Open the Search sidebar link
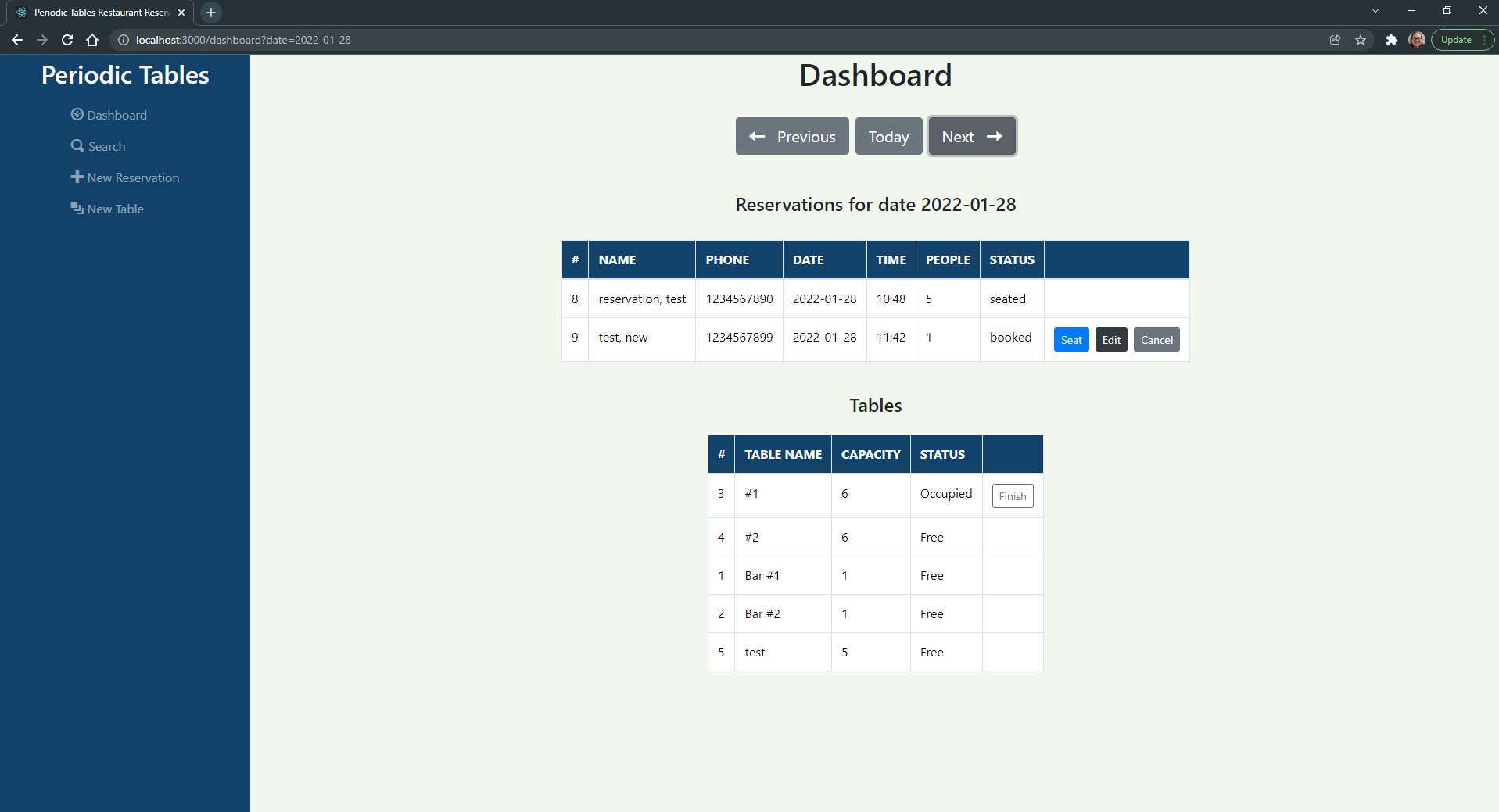 point(98,146)
